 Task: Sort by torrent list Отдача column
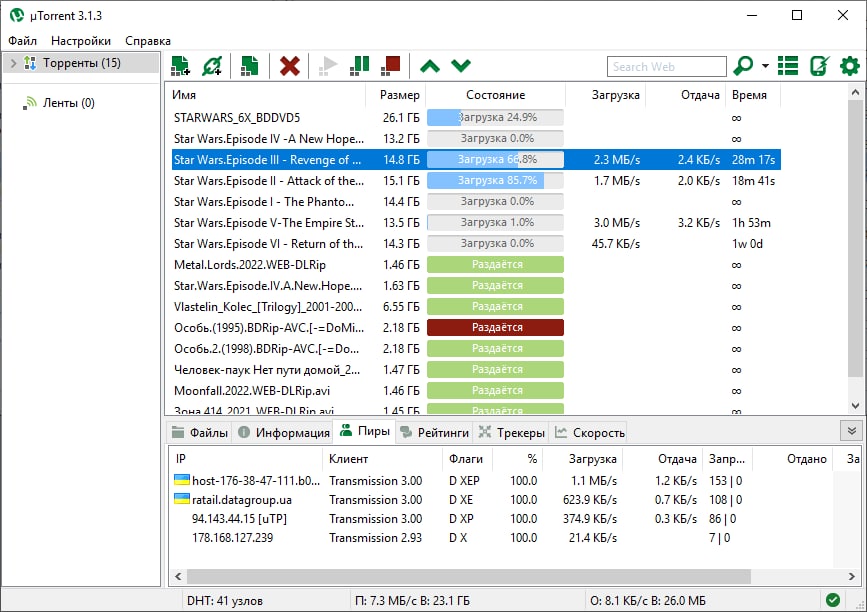[686, 95]
